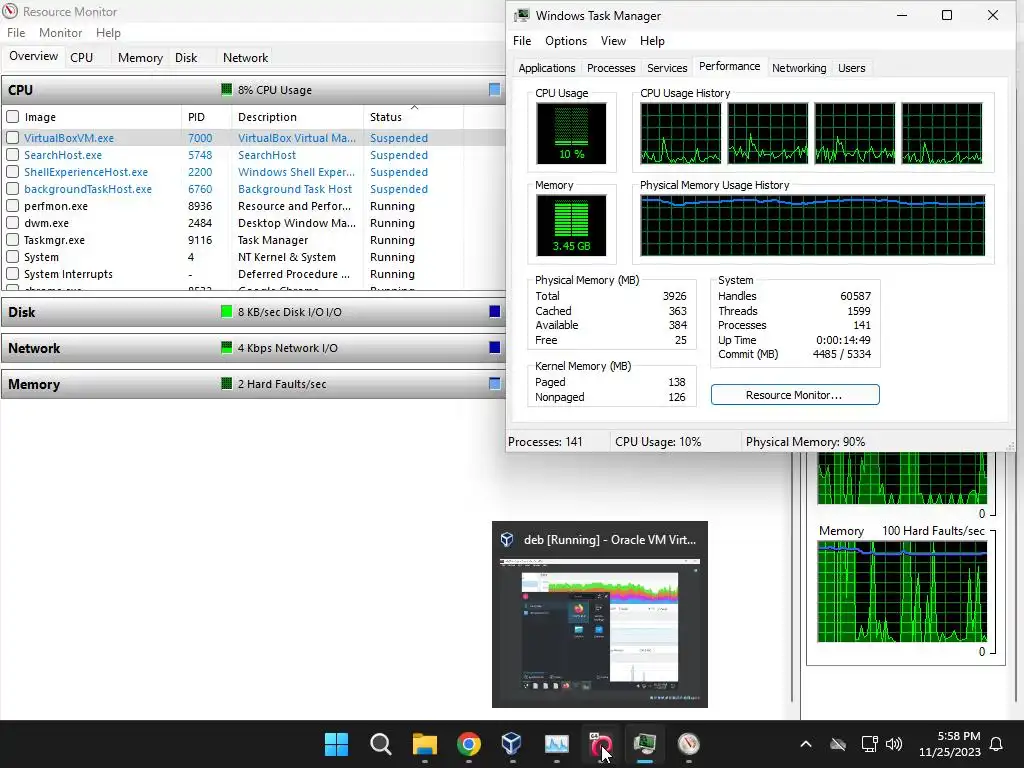Viewport: 1024px width, 768px height.
Task: Click the deb VM window preview thumbnail
Action: click(600, 631)
